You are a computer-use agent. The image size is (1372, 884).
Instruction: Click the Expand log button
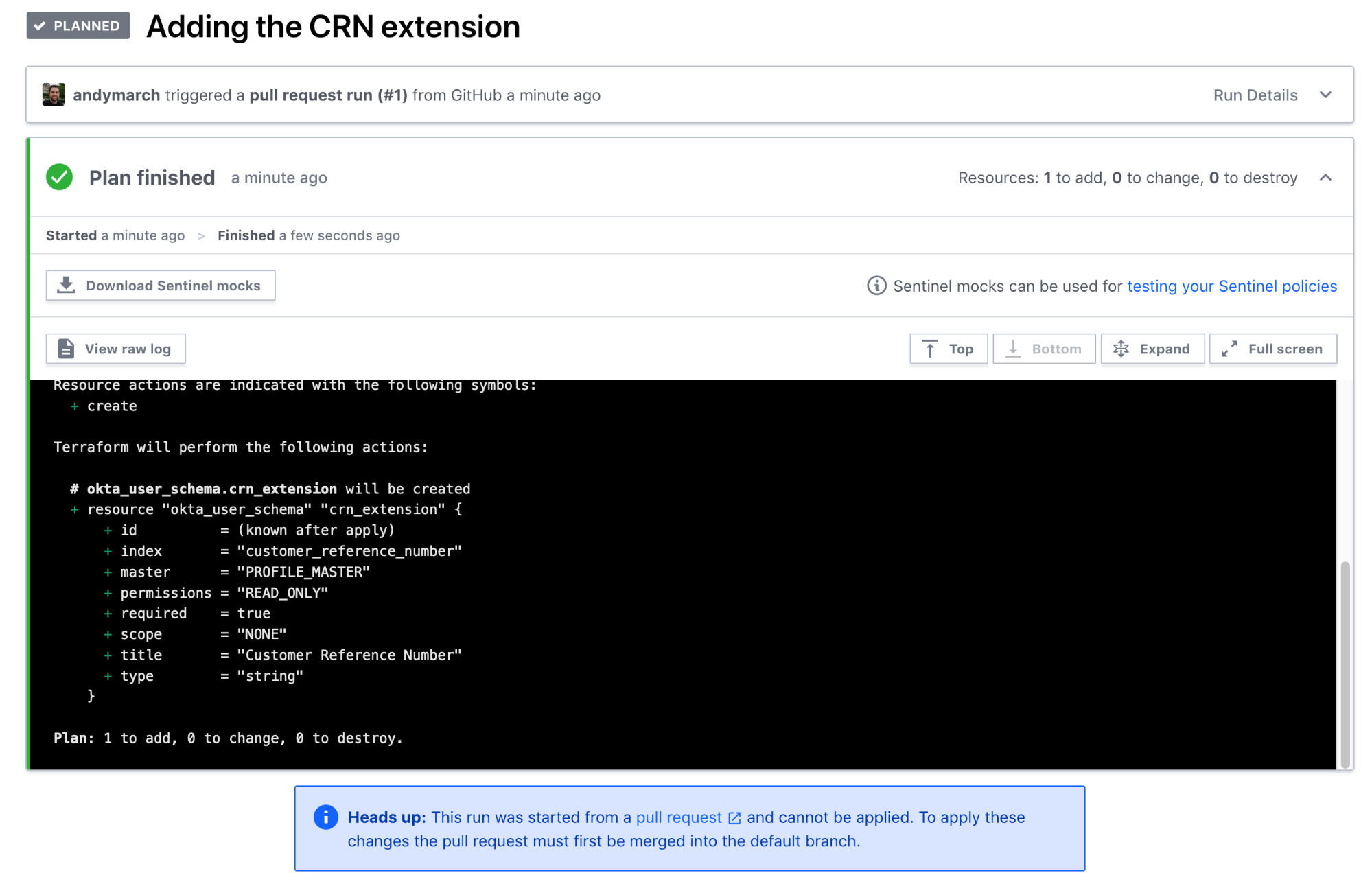coord(1152,349)
